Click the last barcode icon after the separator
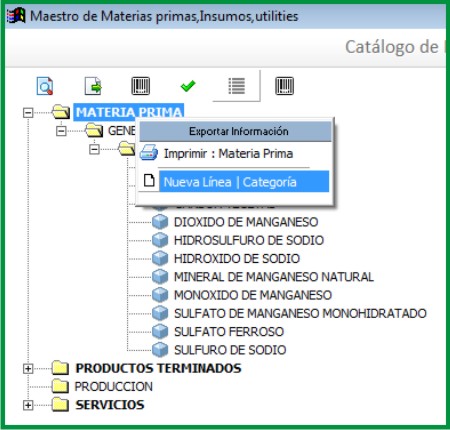Viewport: 450px width, 430px height. pyautogui.click(x=284, y=86)
